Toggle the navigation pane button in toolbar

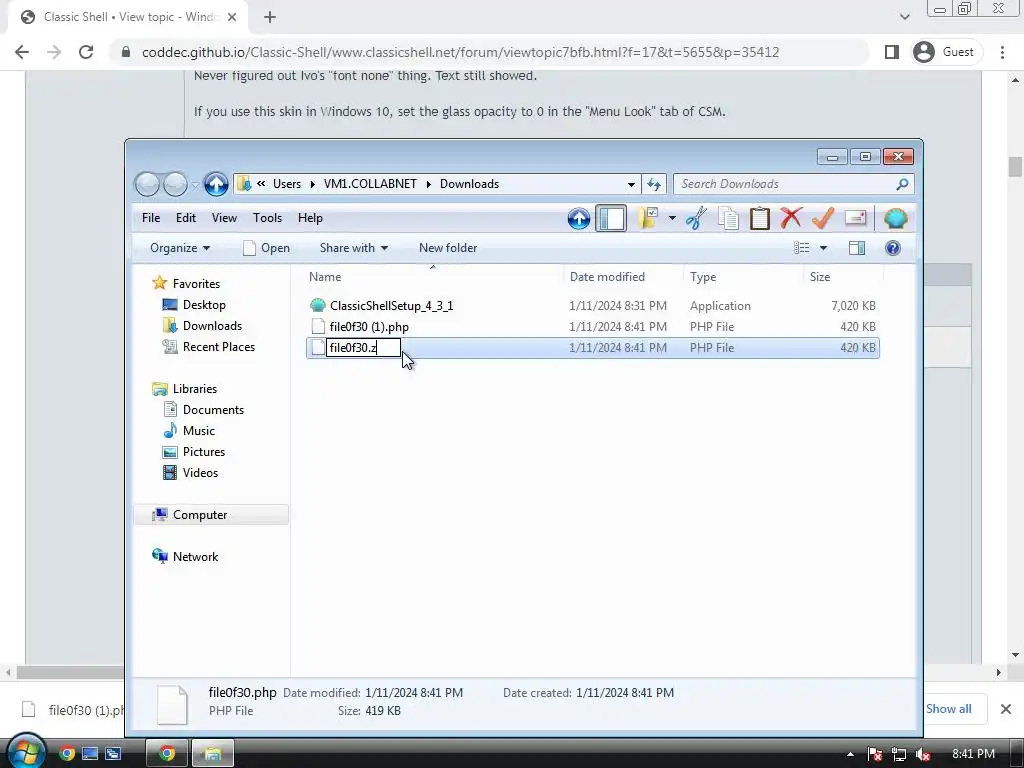tap(611, 218)
